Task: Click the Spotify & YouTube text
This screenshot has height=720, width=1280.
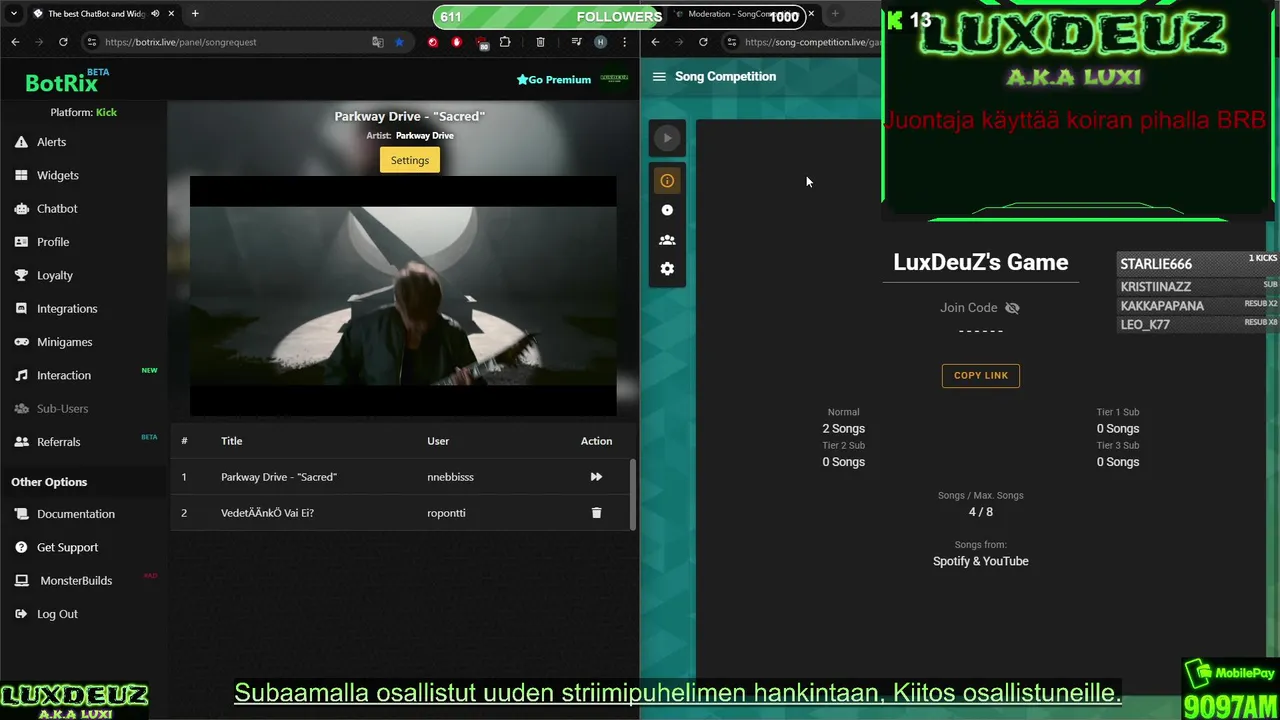Action: 981,561
